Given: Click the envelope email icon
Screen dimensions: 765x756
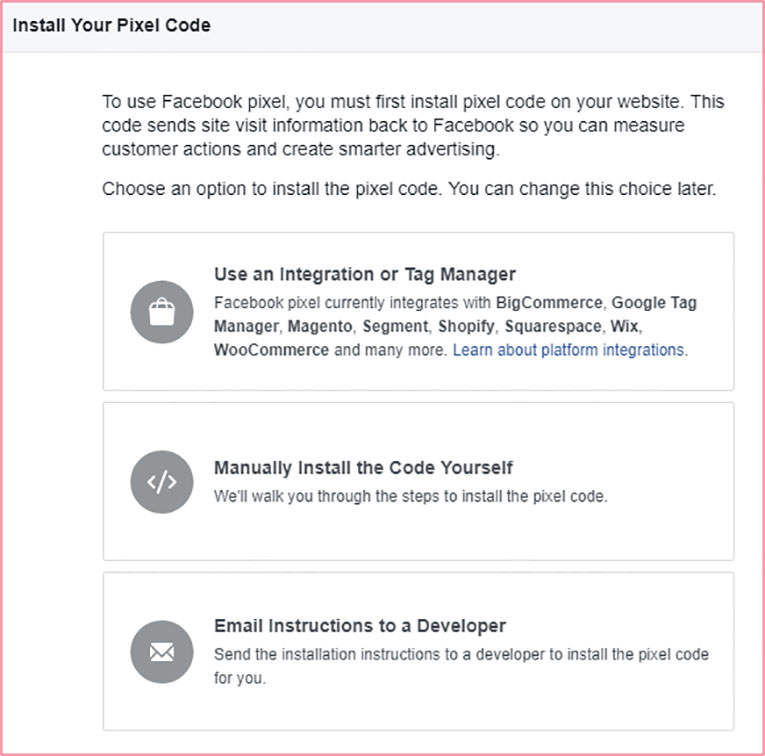Looking at the screenshot, I should click(162, 652).
